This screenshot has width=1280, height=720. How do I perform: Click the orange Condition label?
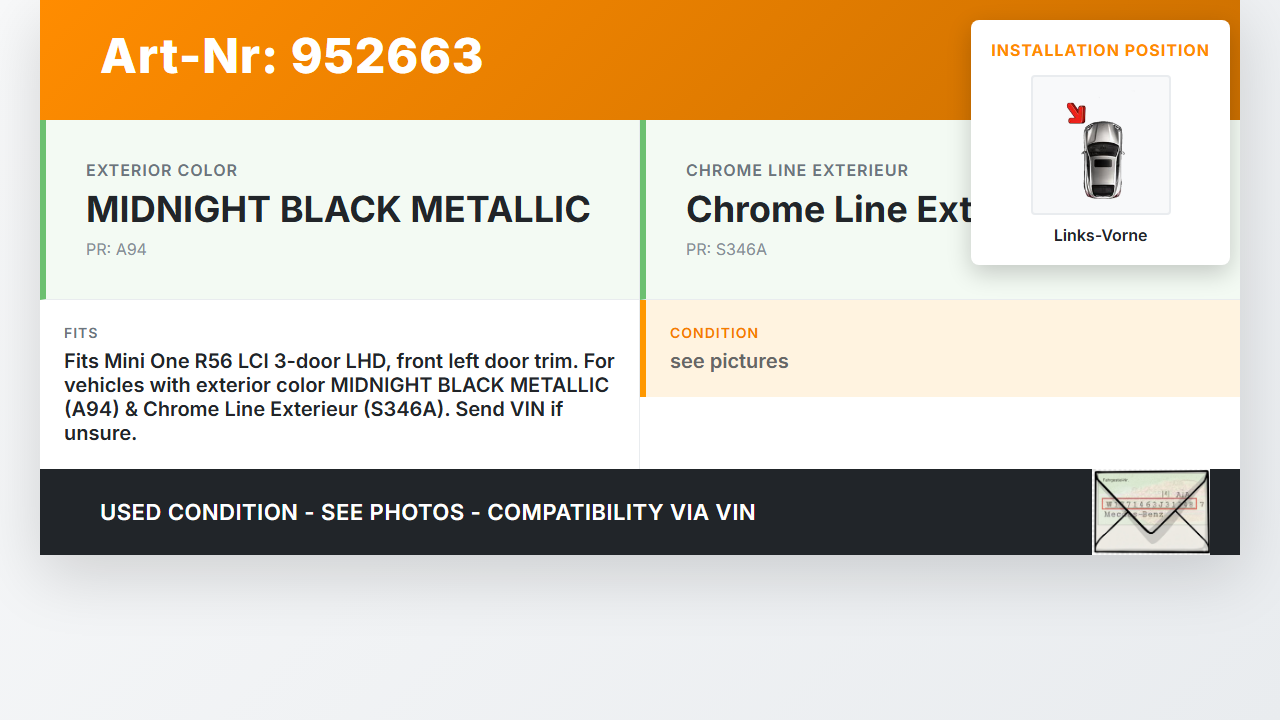714,333
